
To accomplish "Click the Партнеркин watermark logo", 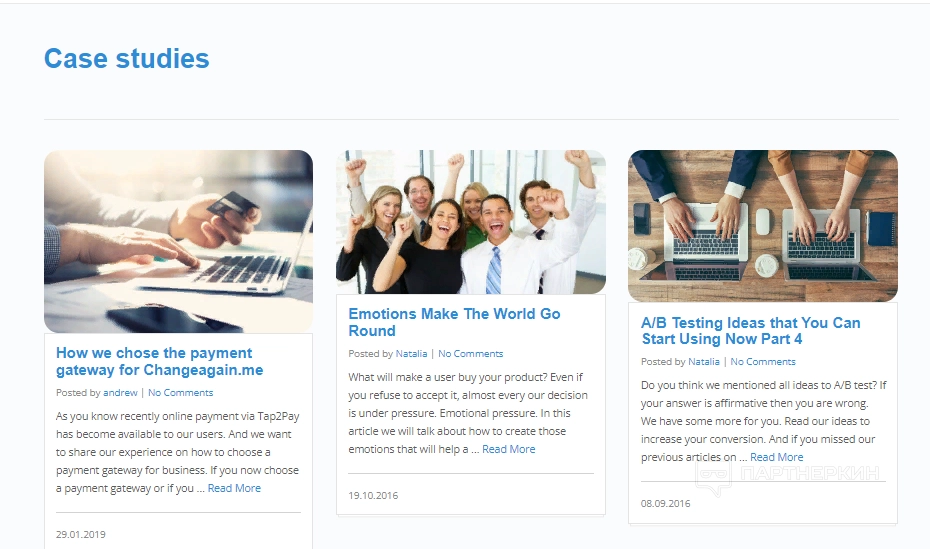I will [x=788, y=475].
